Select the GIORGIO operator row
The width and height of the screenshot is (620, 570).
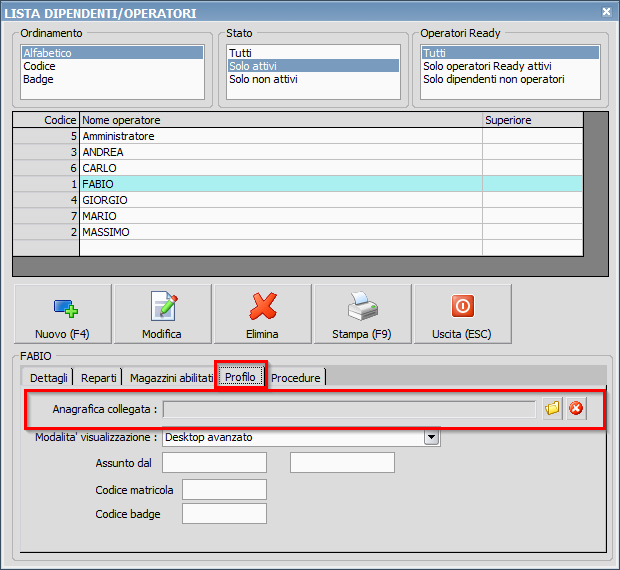click(x=298, y=200)
